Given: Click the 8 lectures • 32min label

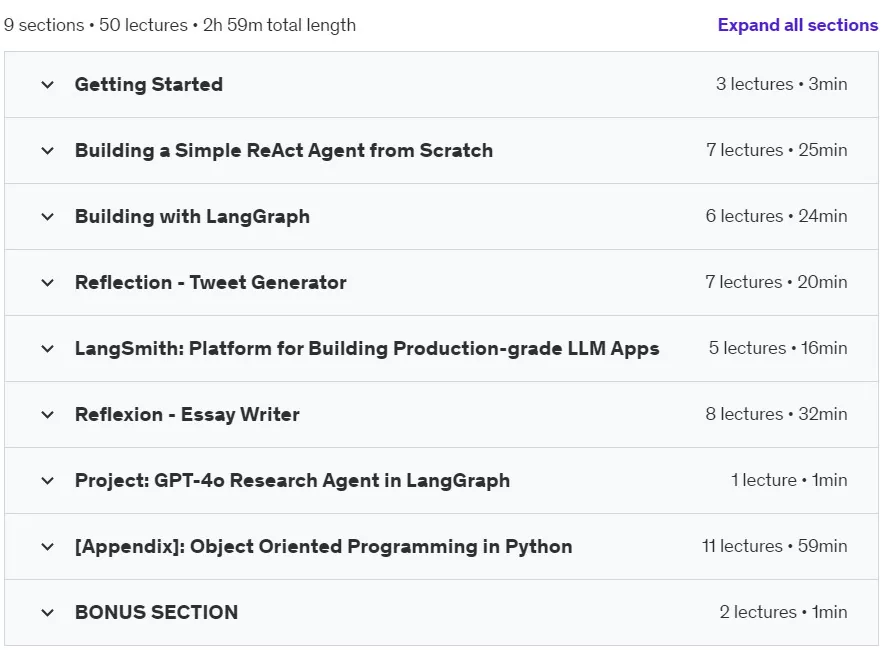Looking at the screenshot, I should [776, 414].
